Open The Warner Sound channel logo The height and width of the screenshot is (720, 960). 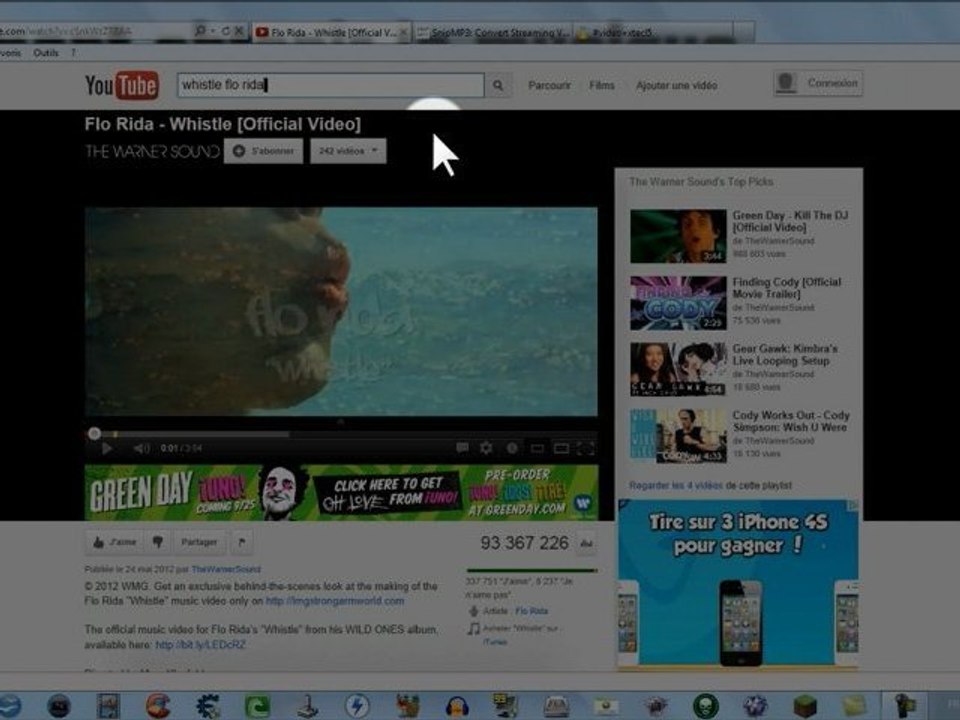click(152, 151)
